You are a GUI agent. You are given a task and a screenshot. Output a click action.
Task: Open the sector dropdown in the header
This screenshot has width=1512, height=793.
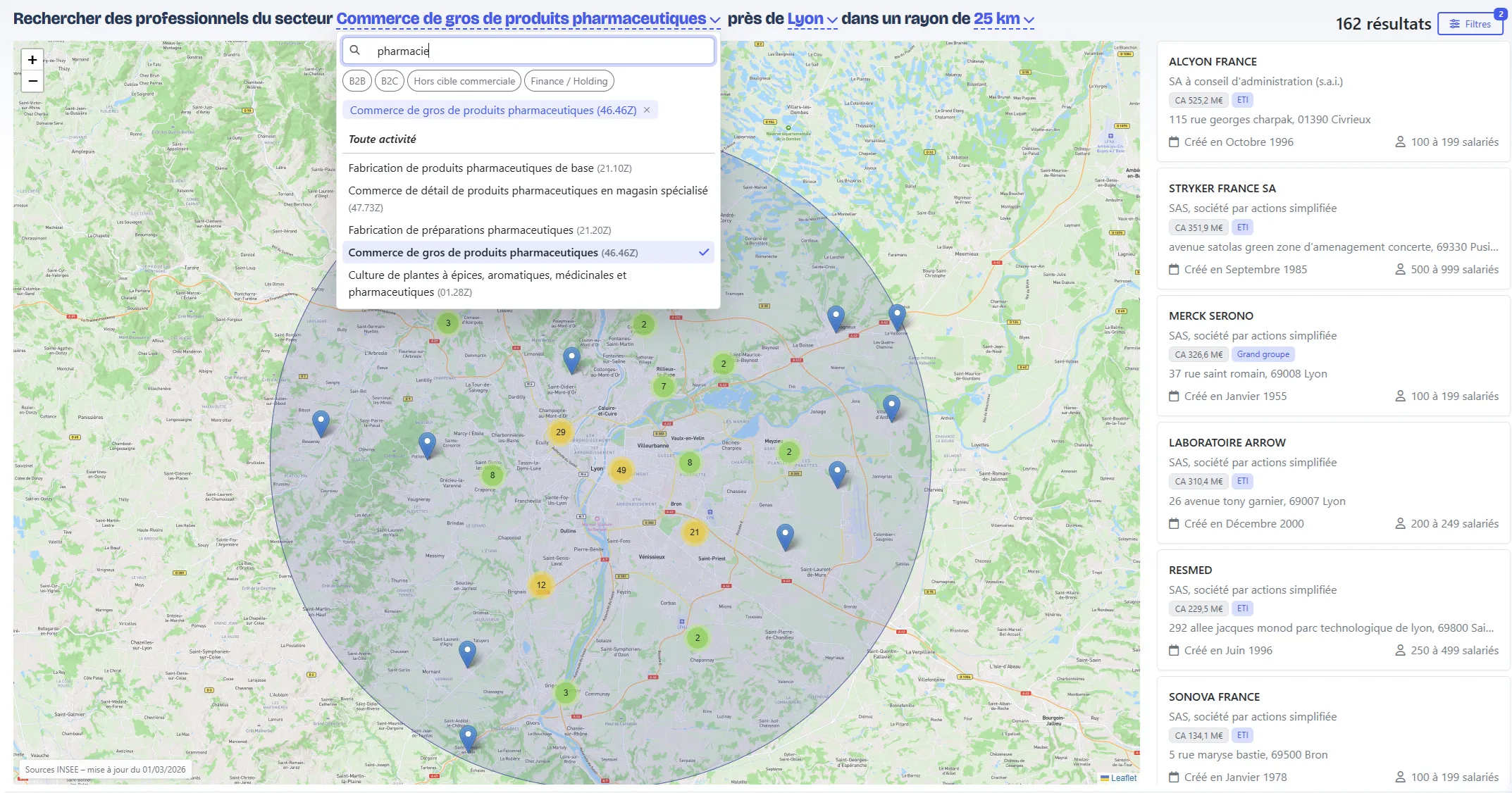528,19
